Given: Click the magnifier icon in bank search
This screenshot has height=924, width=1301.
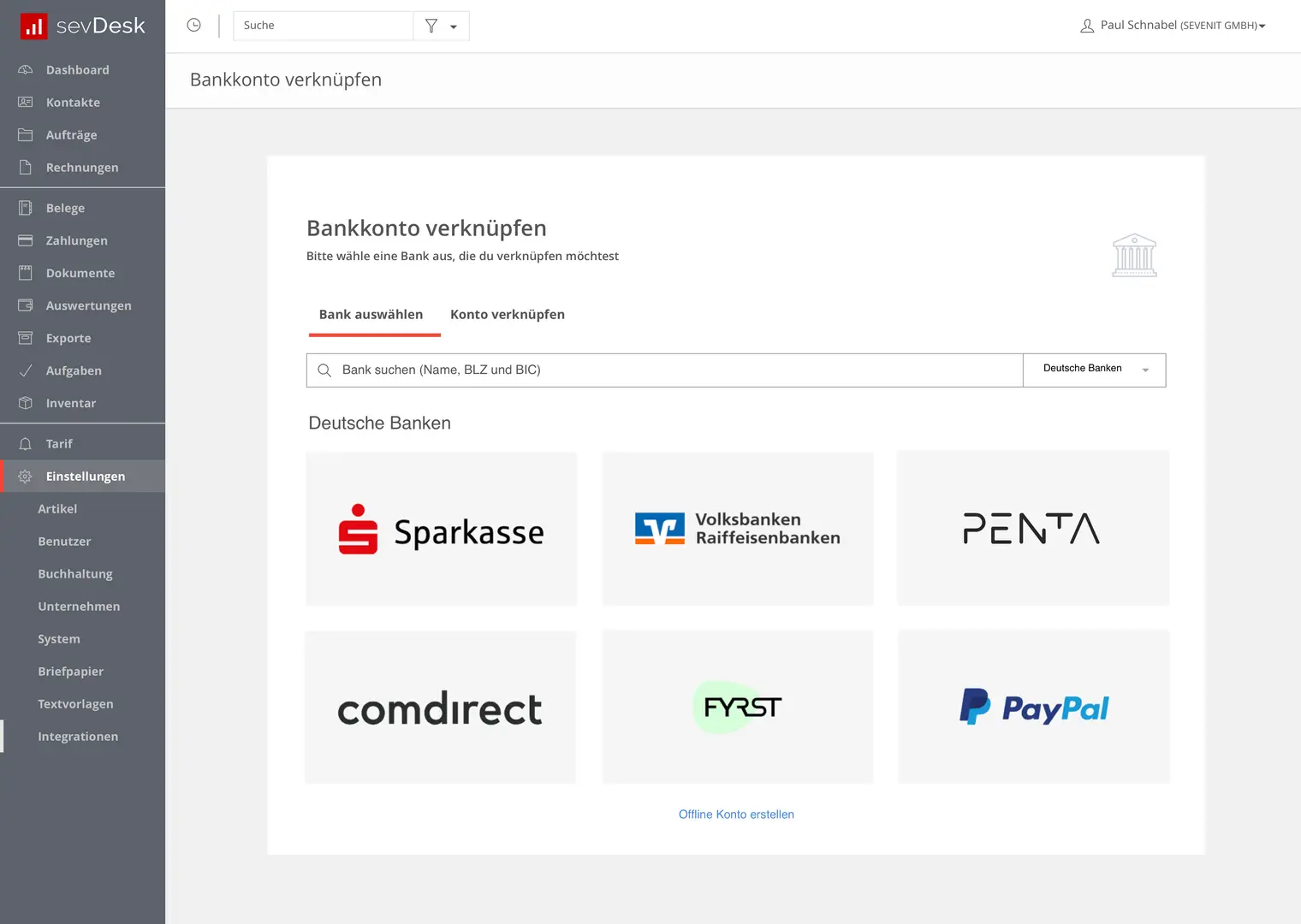Looking at the screenshot, I should pos(324,370).
